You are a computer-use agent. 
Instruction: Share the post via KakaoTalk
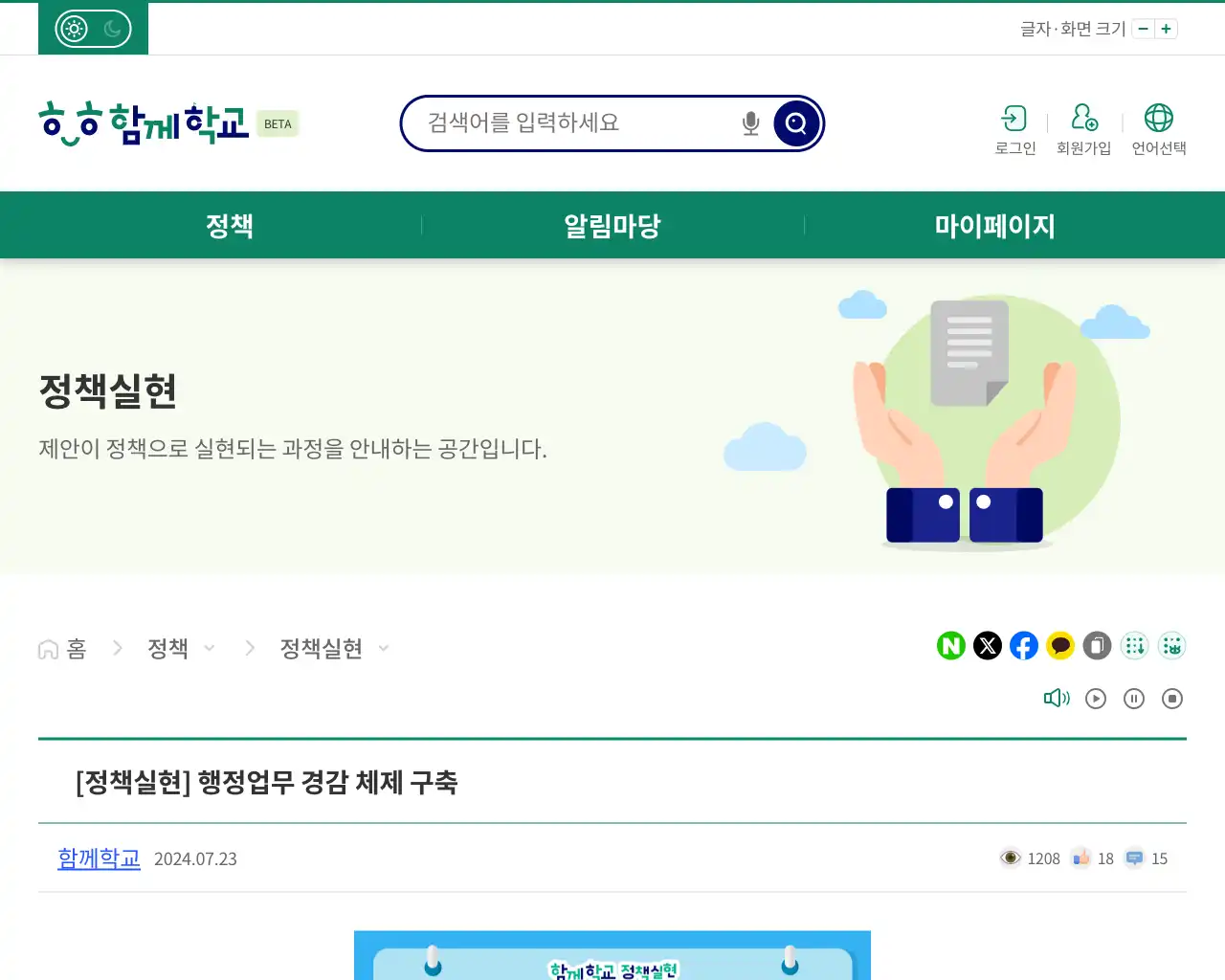click(x=1060, y=646)
